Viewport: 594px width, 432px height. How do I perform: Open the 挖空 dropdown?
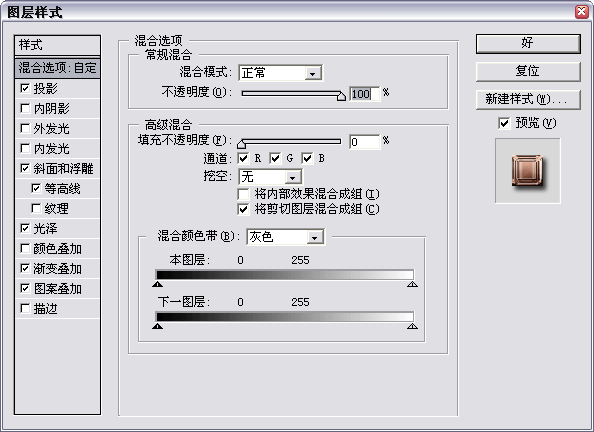click(270, 177)
